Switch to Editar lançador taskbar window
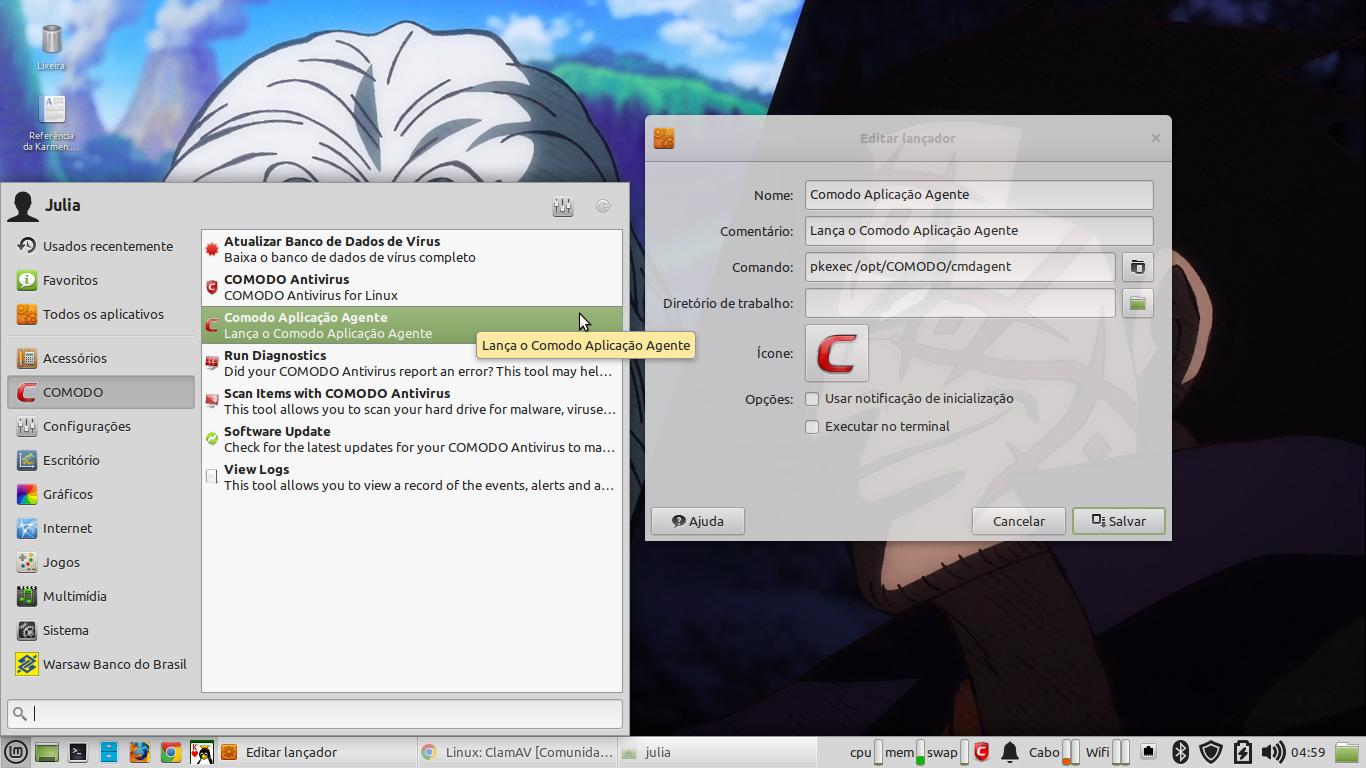The width and height of the screenshot is (1366, 768). point(316,752)
